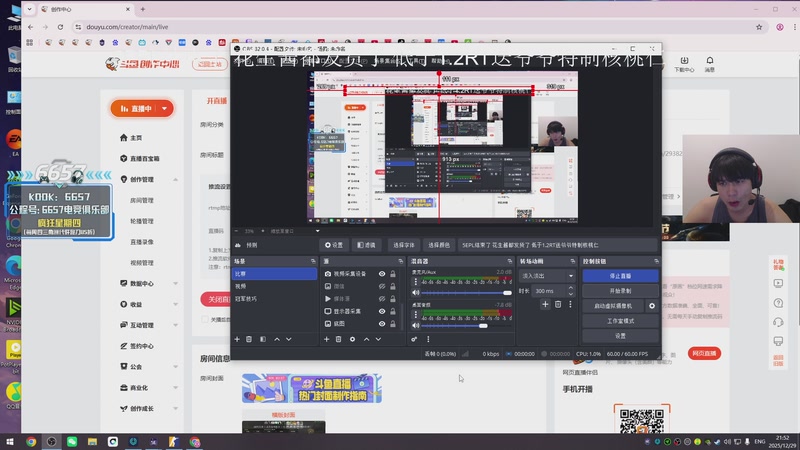The height and width of the screenshot is (450, 800).
Task: Toggle lock on 底图 source
Action: (x=393, y=323)
